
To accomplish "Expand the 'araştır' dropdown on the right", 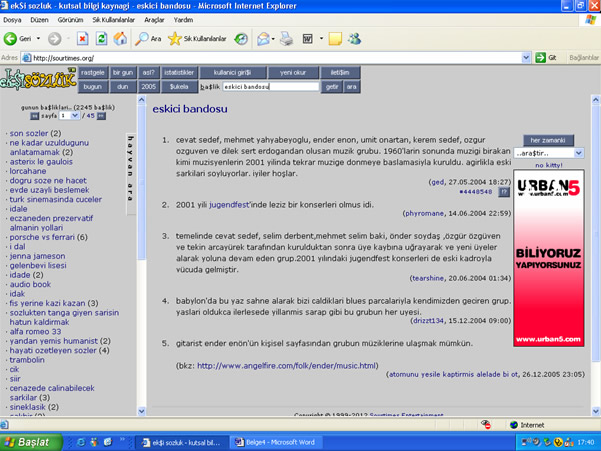I will pyautogui.click(x=578, y=153).
